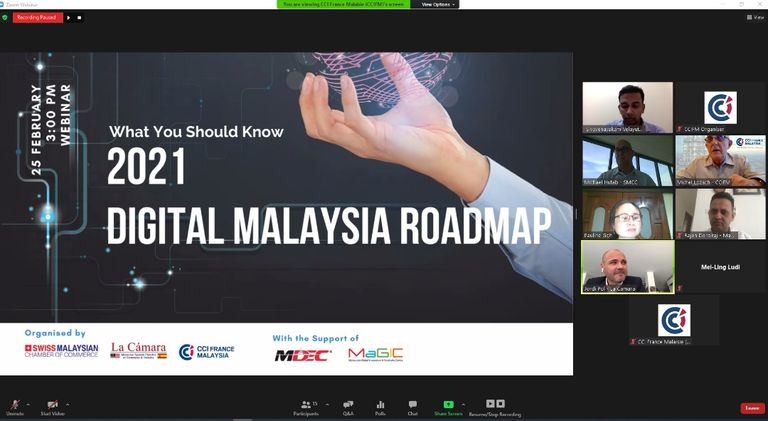Viewport: 768px width, 421px height.
Task: Click the red Leave button
Action: 752,407
